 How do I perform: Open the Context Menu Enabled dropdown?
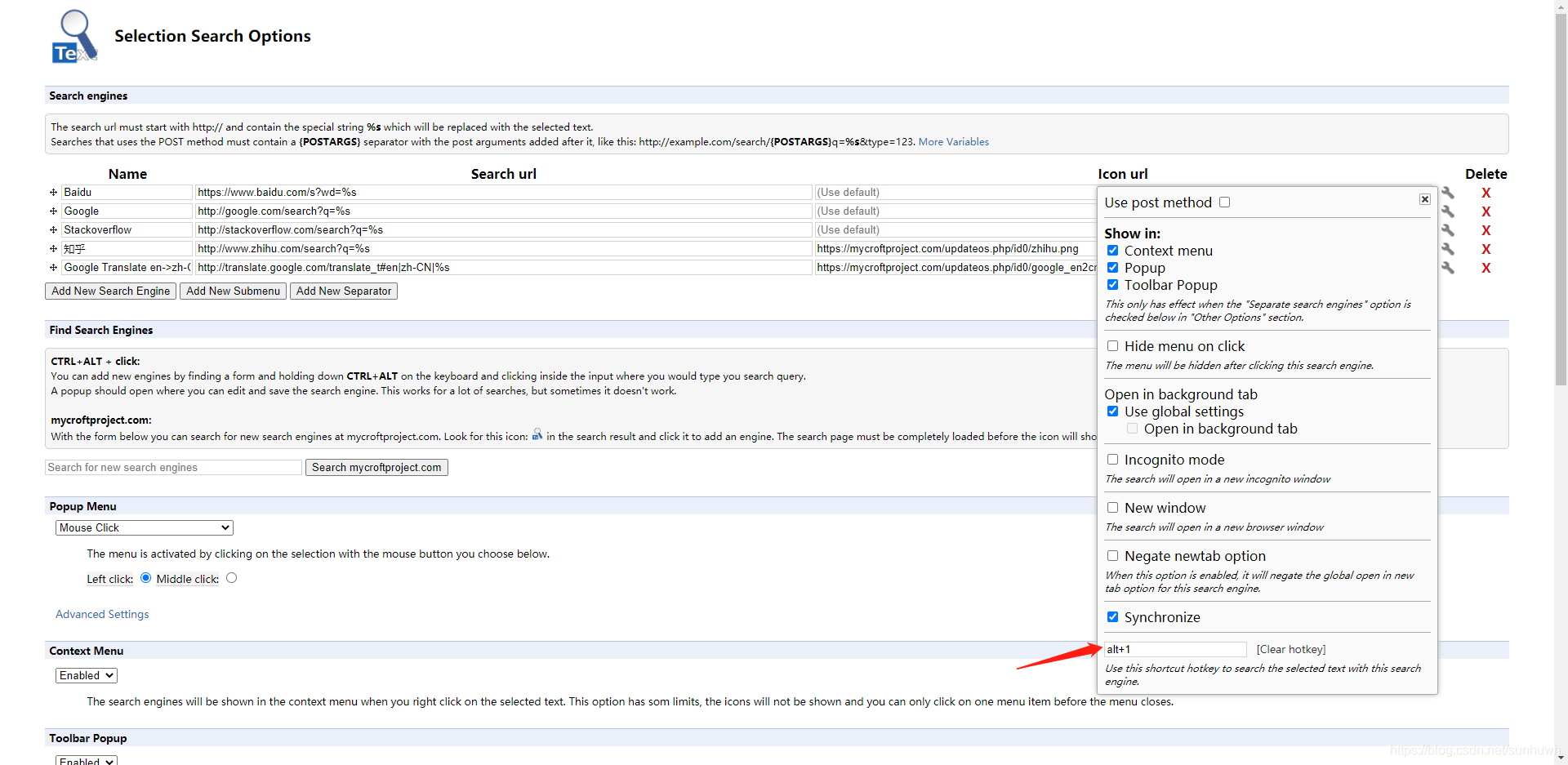pyautogui.click(x=87, y=676)
